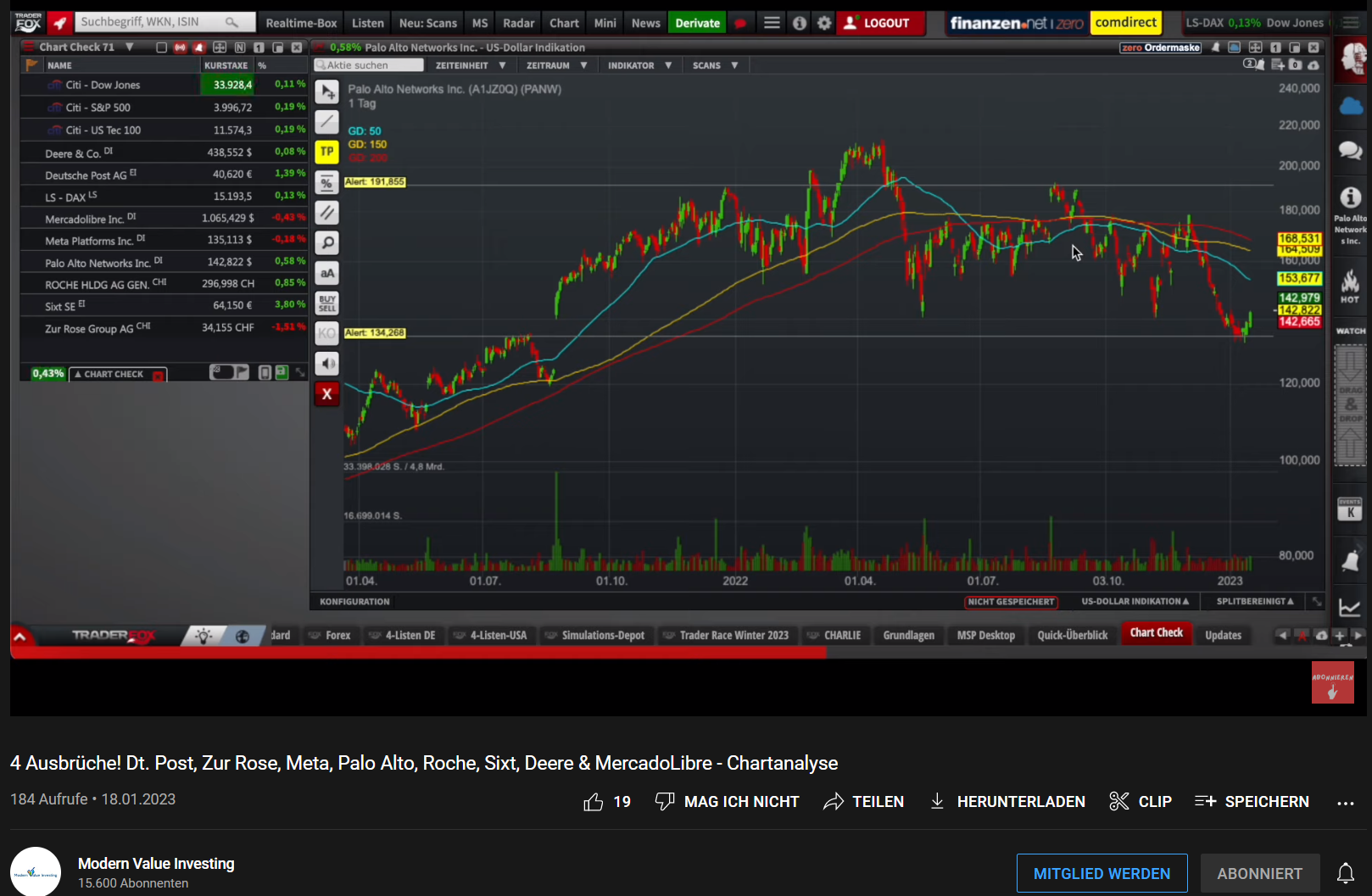Click the magnifier zoom tool in chart toolbar

pos(327,243)
